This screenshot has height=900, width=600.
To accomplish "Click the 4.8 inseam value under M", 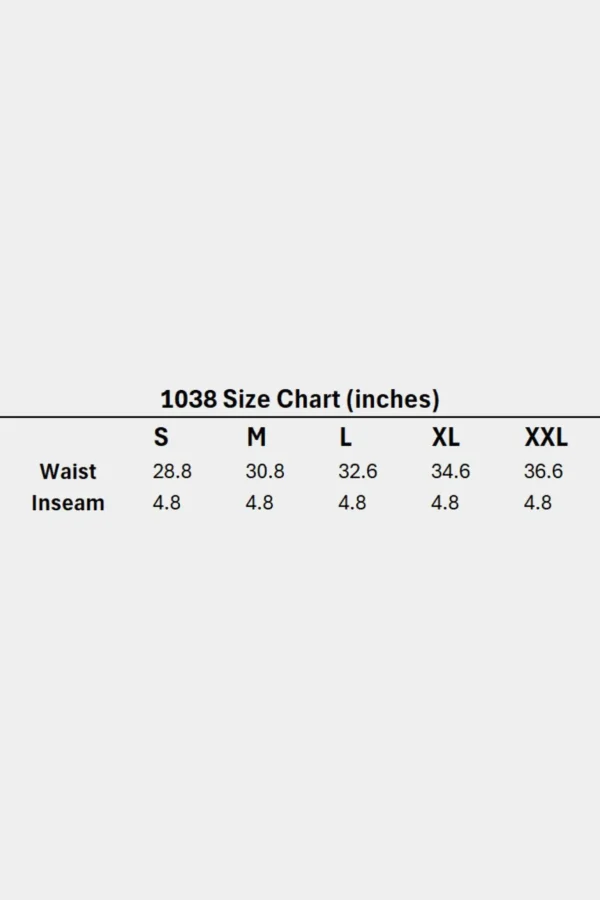I will click(259, 503).
